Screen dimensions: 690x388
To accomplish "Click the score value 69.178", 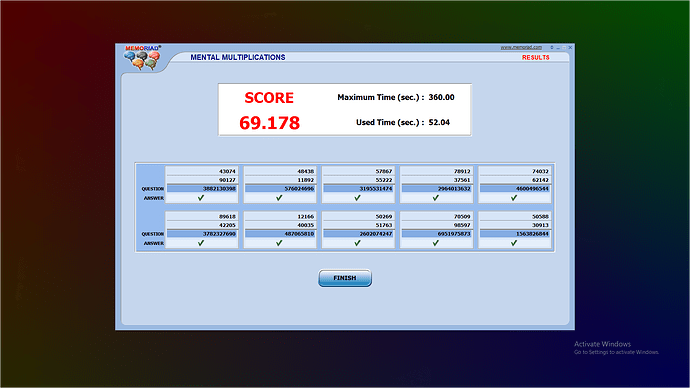I will (x=269, y=123).
